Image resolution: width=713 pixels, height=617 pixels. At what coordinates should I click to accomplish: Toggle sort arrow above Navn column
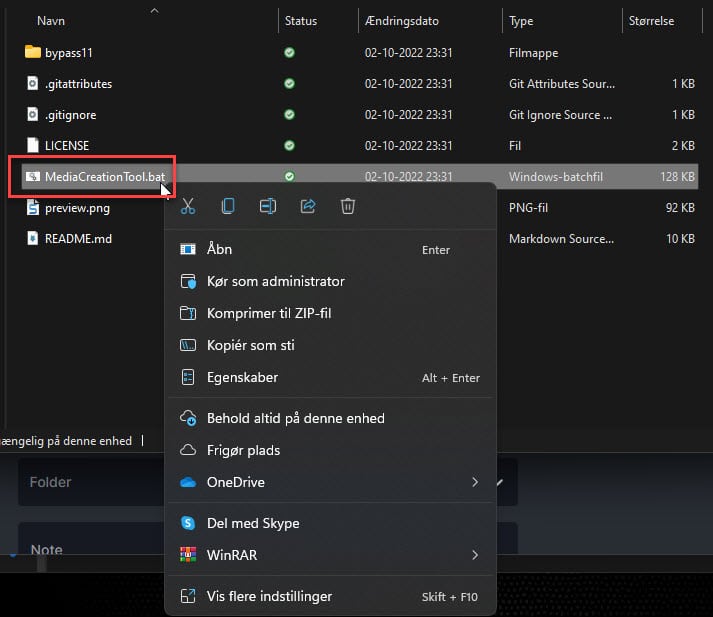pos(155,10)
